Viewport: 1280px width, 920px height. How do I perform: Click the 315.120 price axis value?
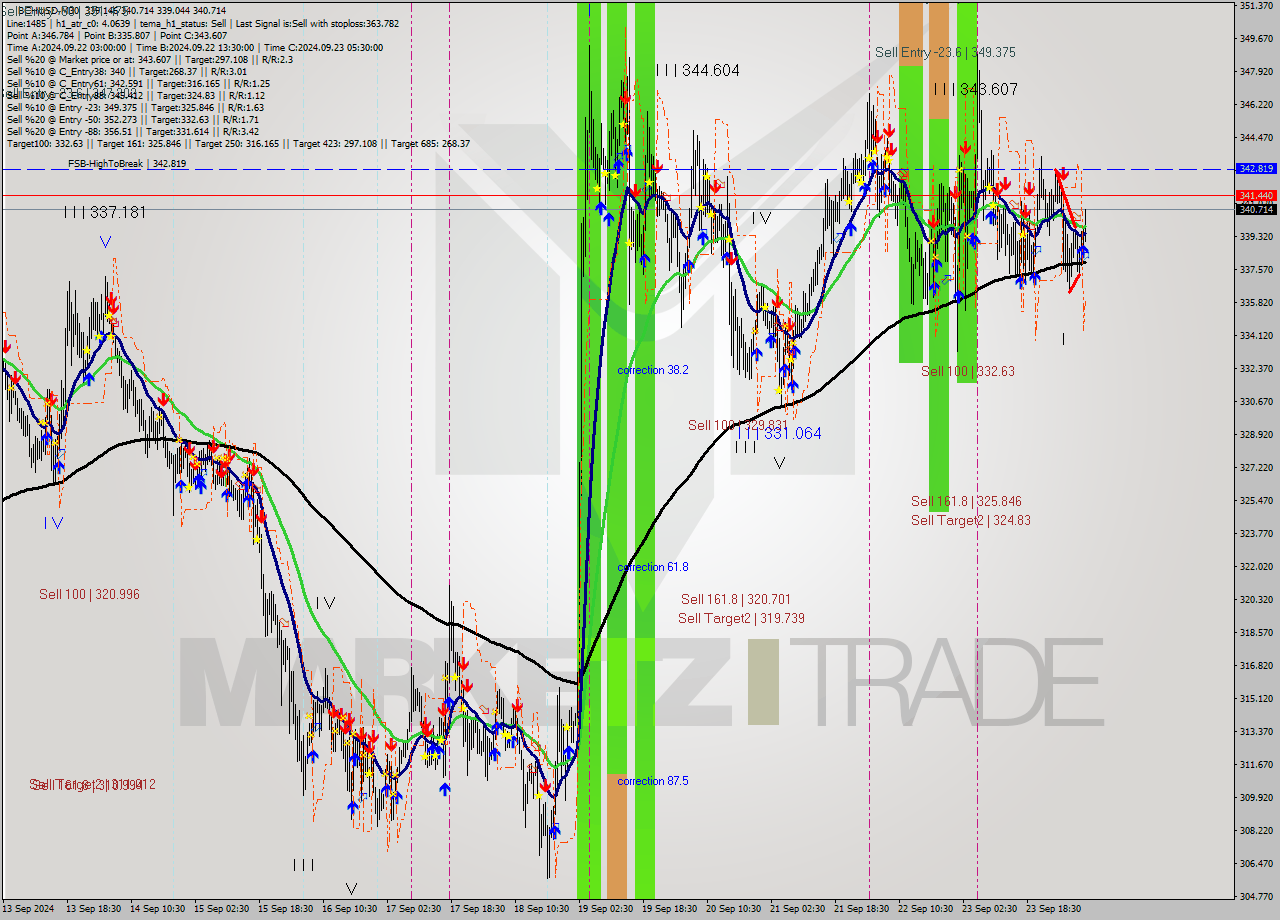pos(1256,699)
